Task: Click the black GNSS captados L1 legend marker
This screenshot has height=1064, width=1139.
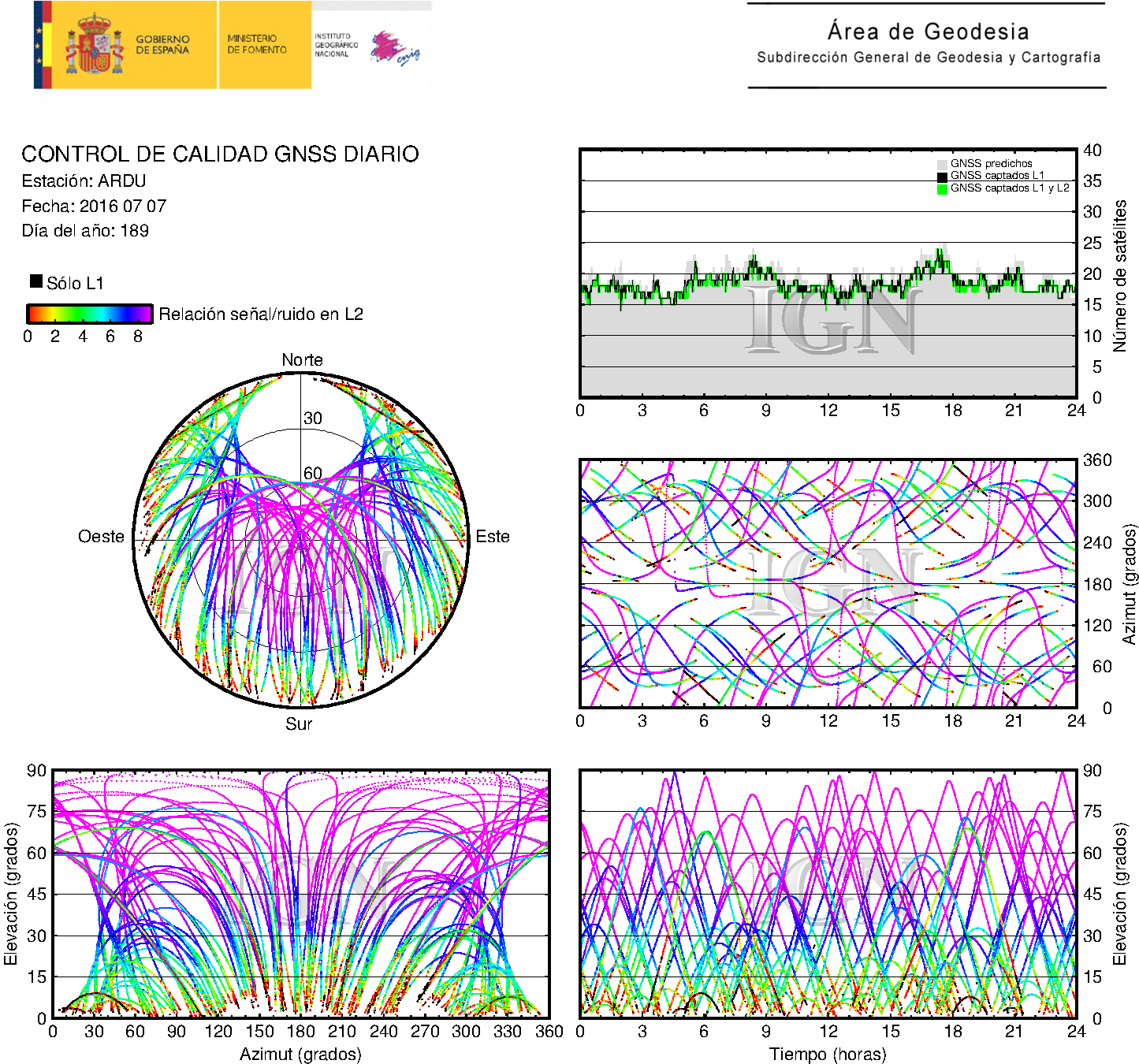Action: (x=942, y=177)
